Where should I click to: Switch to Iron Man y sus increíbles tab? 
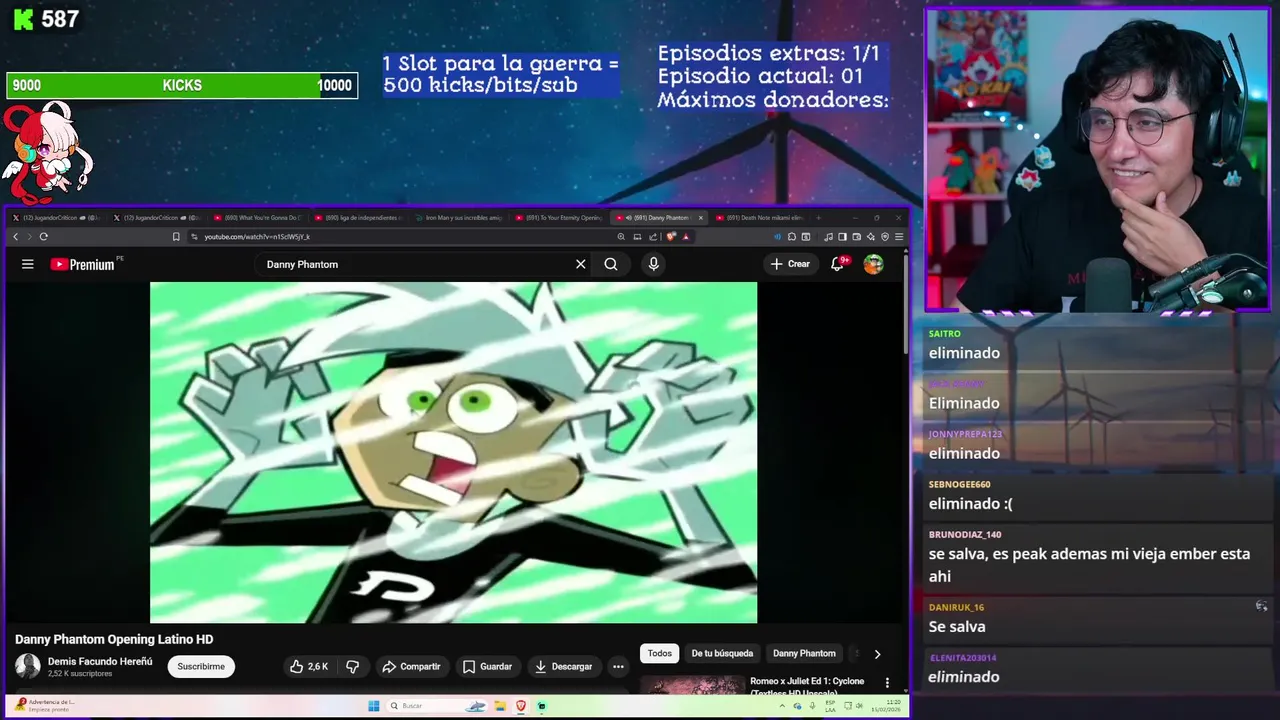(x=458, y=217)
